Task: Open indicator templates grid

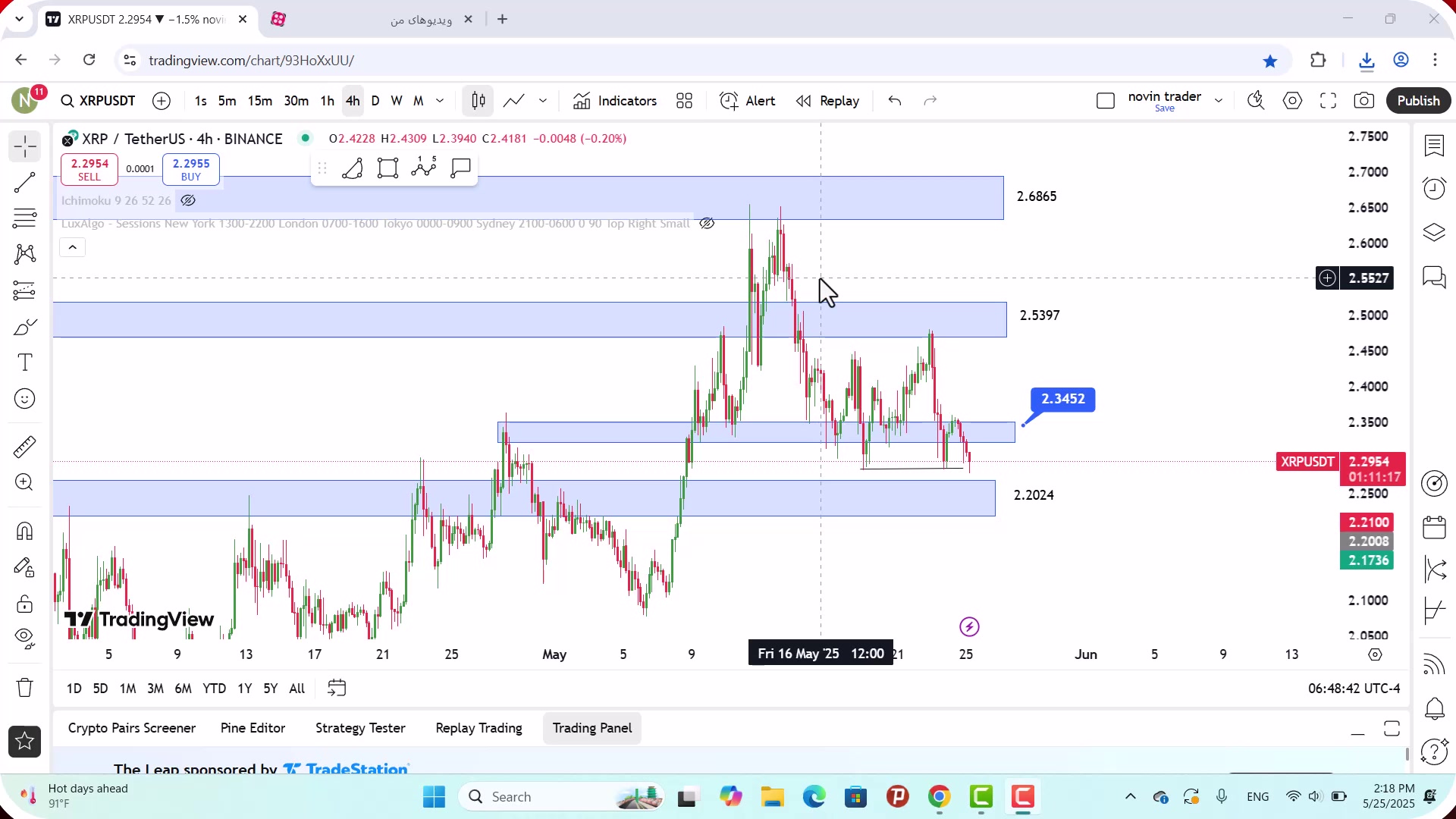Action: point(685,101)
